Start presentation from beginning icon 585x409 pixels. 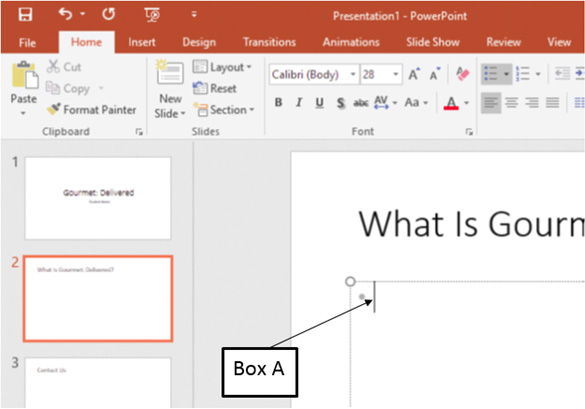coord(152,15)
